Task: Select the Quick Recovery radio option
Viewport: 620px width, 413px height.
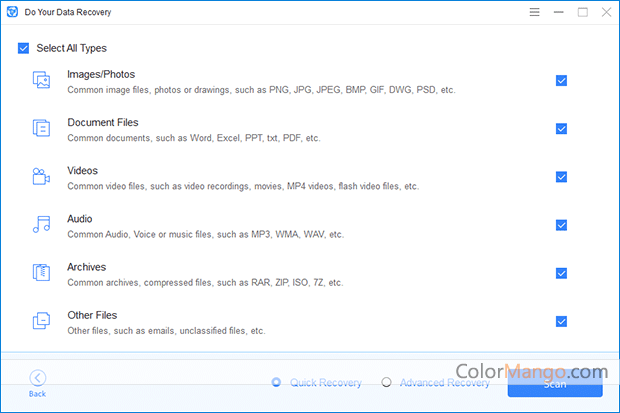Action: pyautogui.click(x=277, y=382)
